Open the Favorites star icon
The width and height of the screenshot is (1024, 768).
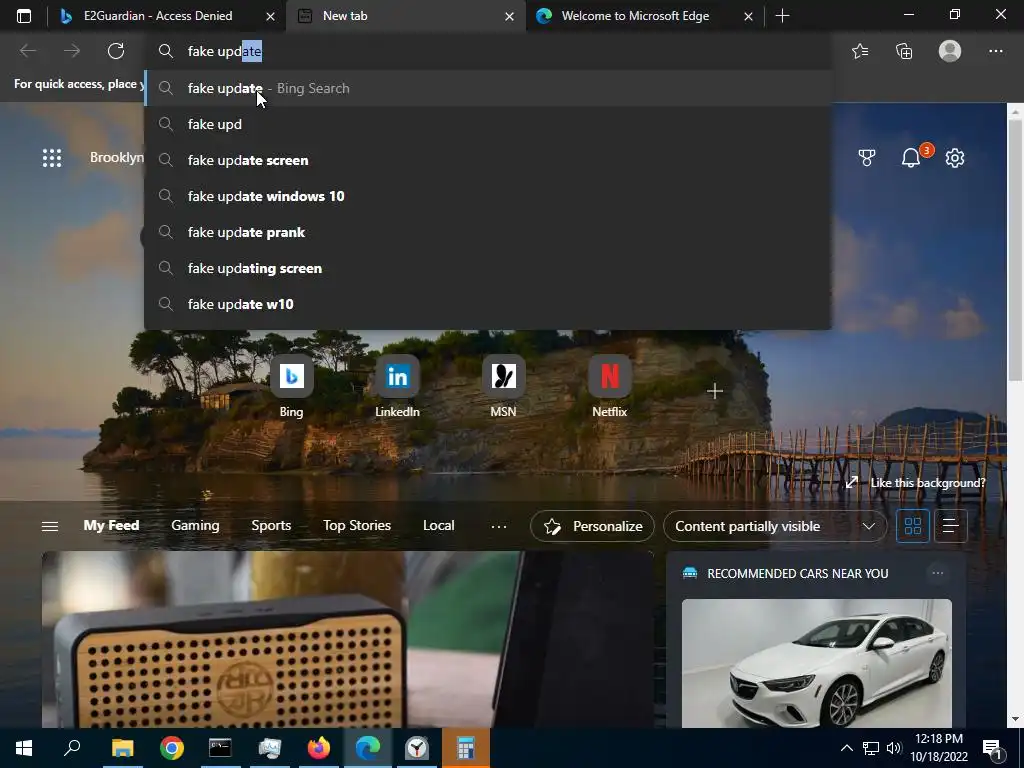[x=860, y=51]
